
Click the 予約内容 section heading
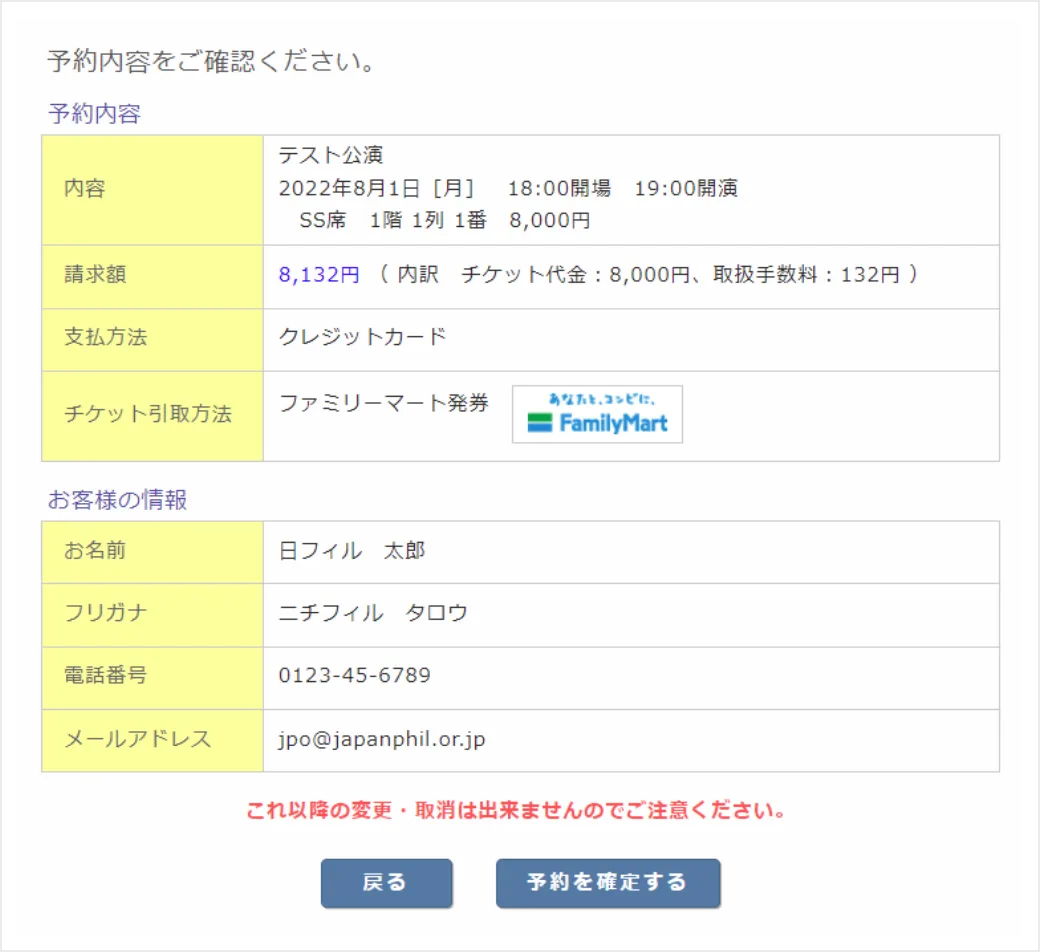(94, 114)
